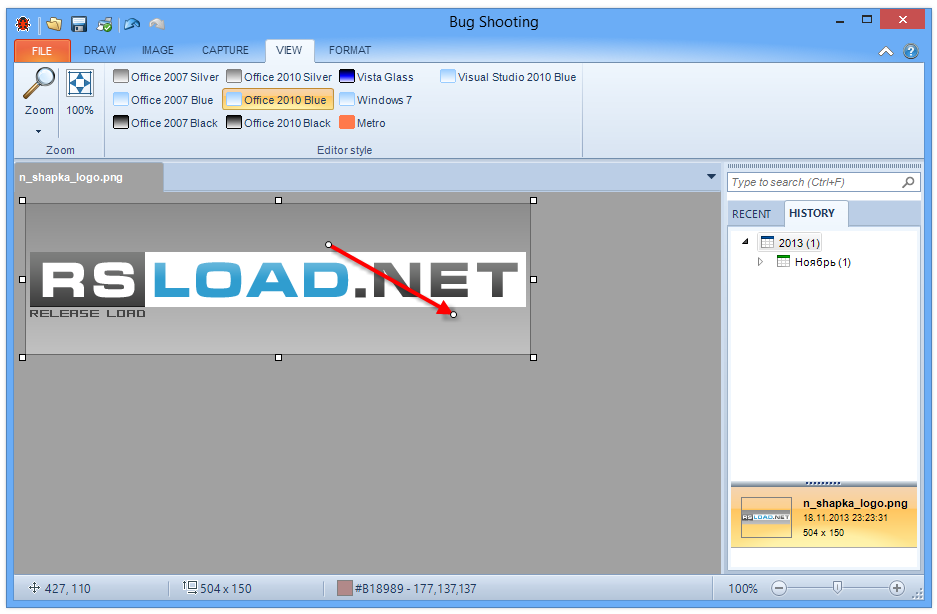Viewport: 937px width, 614px height.
Task: Click the search magnifier icon
Action: [908, 182]
